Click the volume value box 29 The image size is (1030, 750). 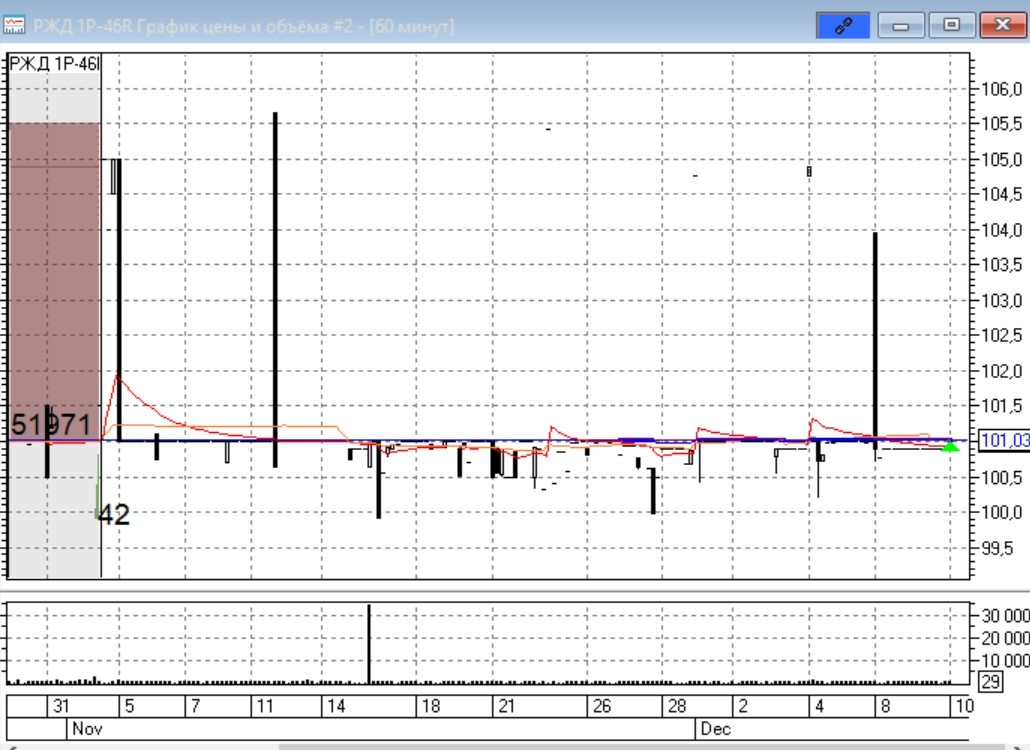pos(991,682)
